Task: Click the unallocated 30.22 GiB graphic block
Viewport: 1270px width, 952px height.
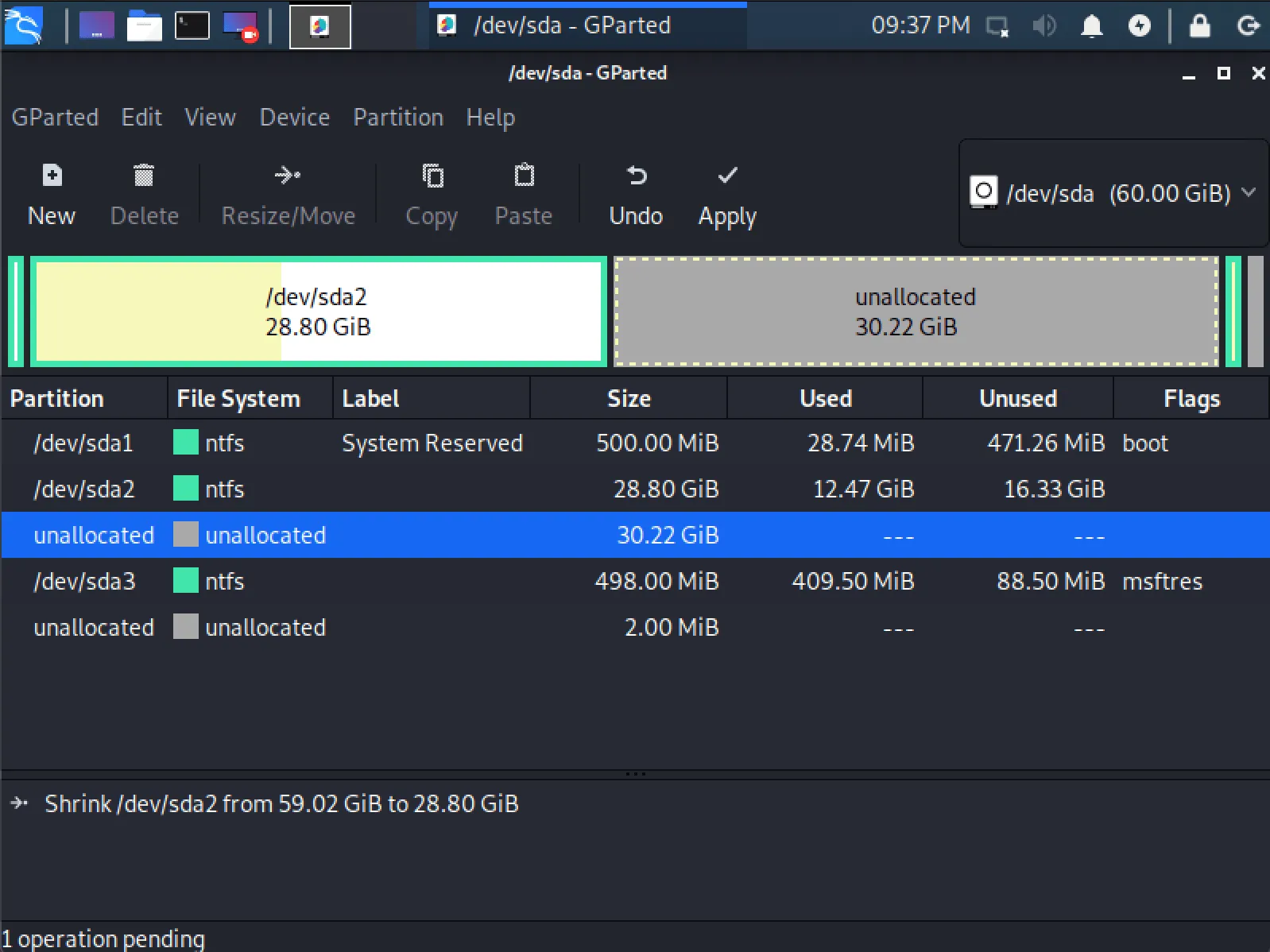Action: (x=915, y=312)
